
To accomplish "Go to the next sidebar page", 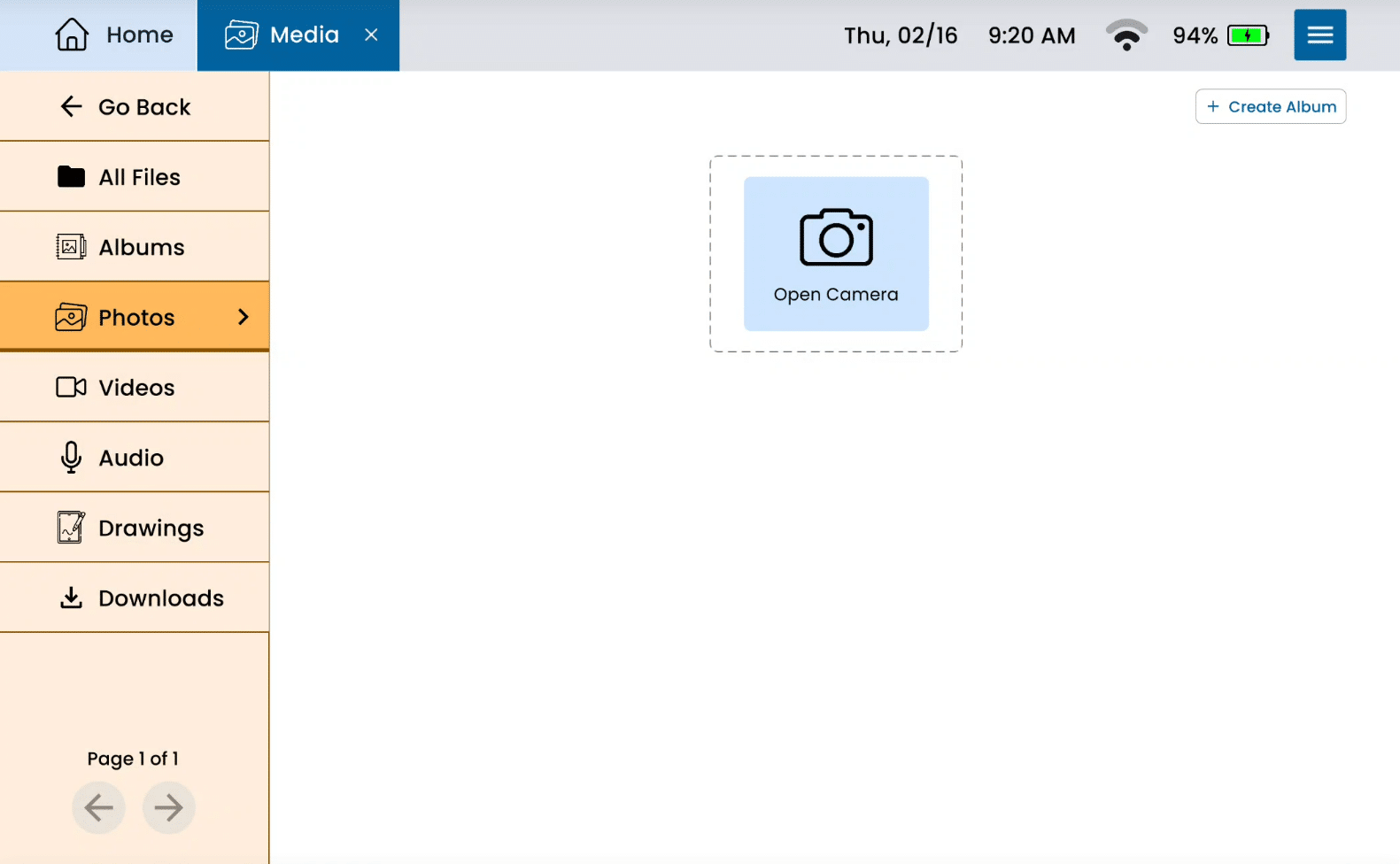I will [x=168, y=807].
